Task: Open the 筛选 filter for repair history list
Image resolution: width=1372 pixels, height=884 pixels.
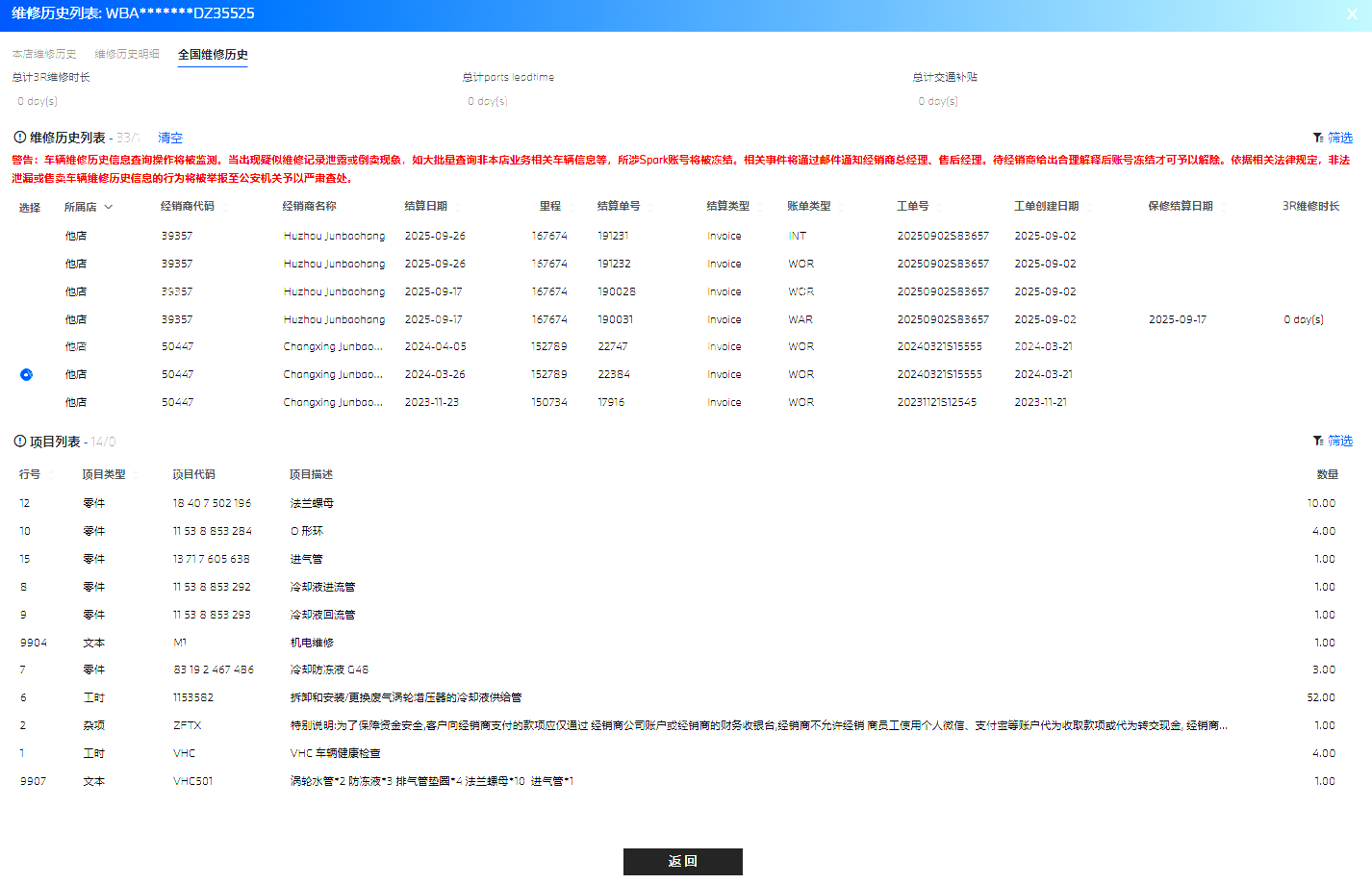Action: [1333, 138]
